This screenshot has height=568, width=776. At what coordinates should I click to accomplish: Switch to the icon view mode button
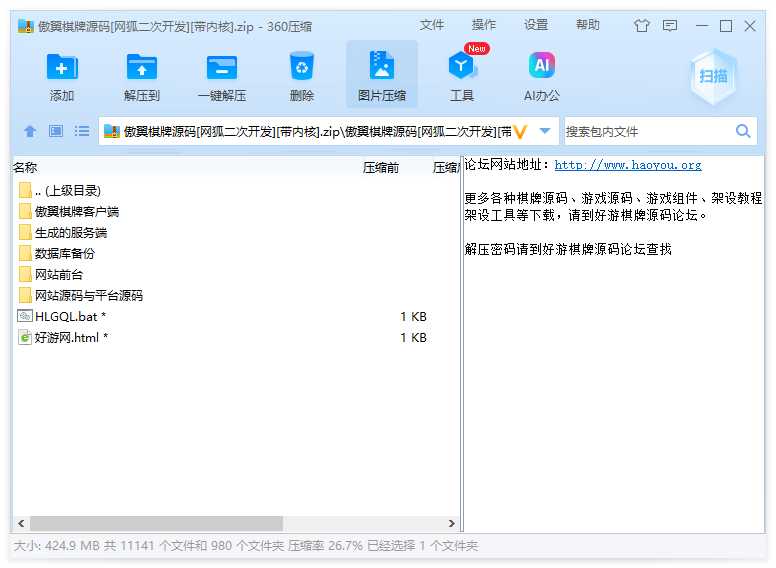coord(56,131)
